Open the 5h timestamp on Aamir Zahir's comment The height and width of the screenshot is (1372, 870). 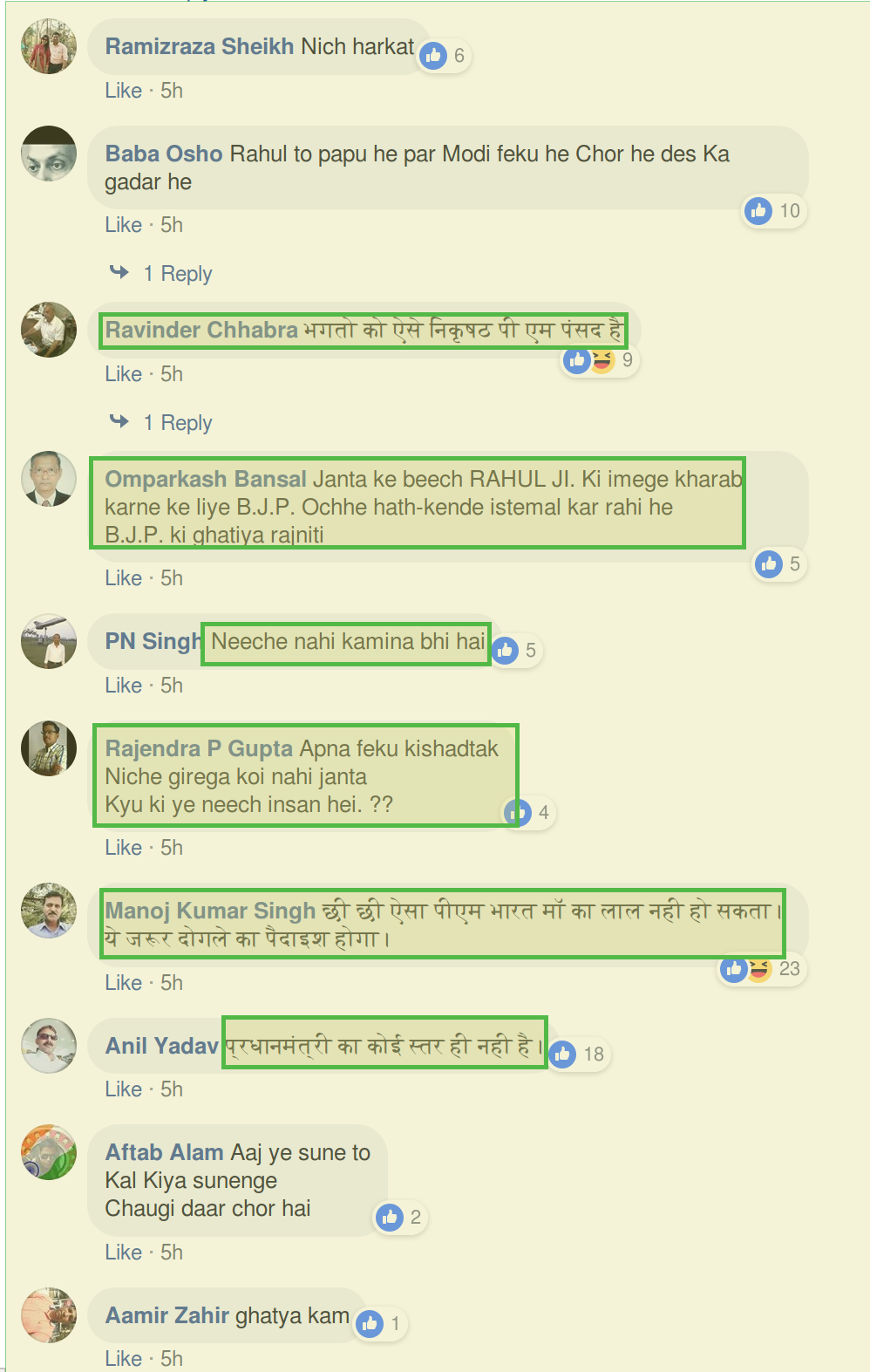click(x=172, y=1359)
